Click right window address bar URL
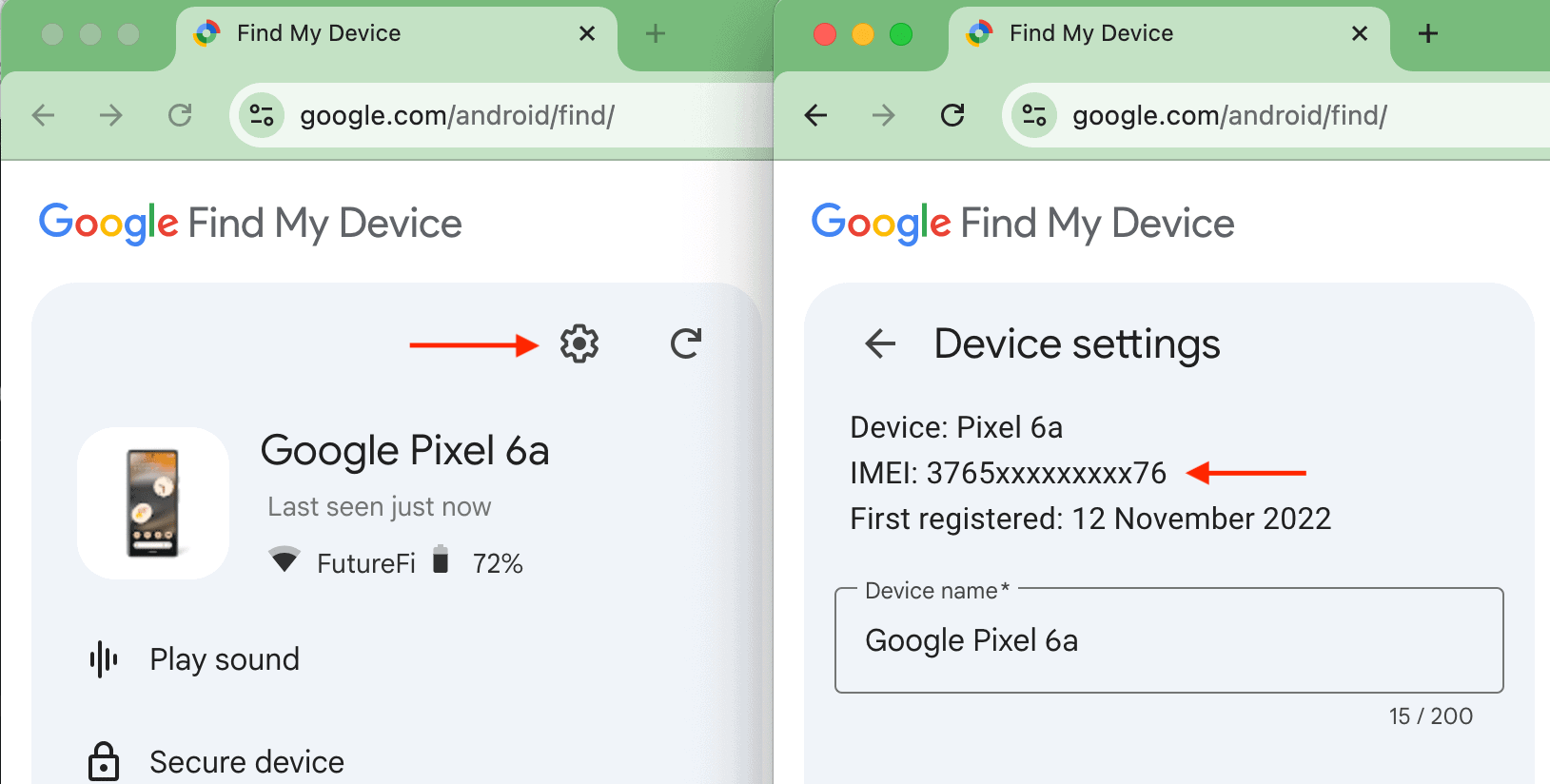The image size is (1550, 784). click(1229, 116)
